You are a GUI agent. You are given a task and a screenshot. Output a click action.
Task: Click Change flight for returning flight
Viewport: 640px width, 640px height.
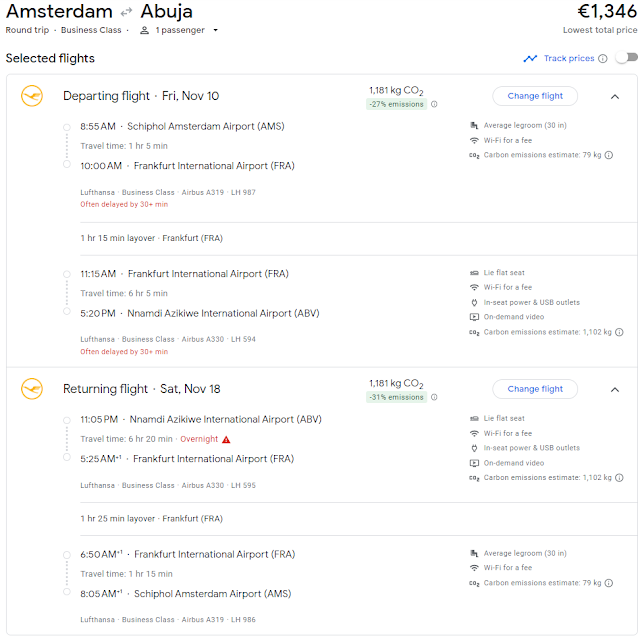(x=535, y=389)
